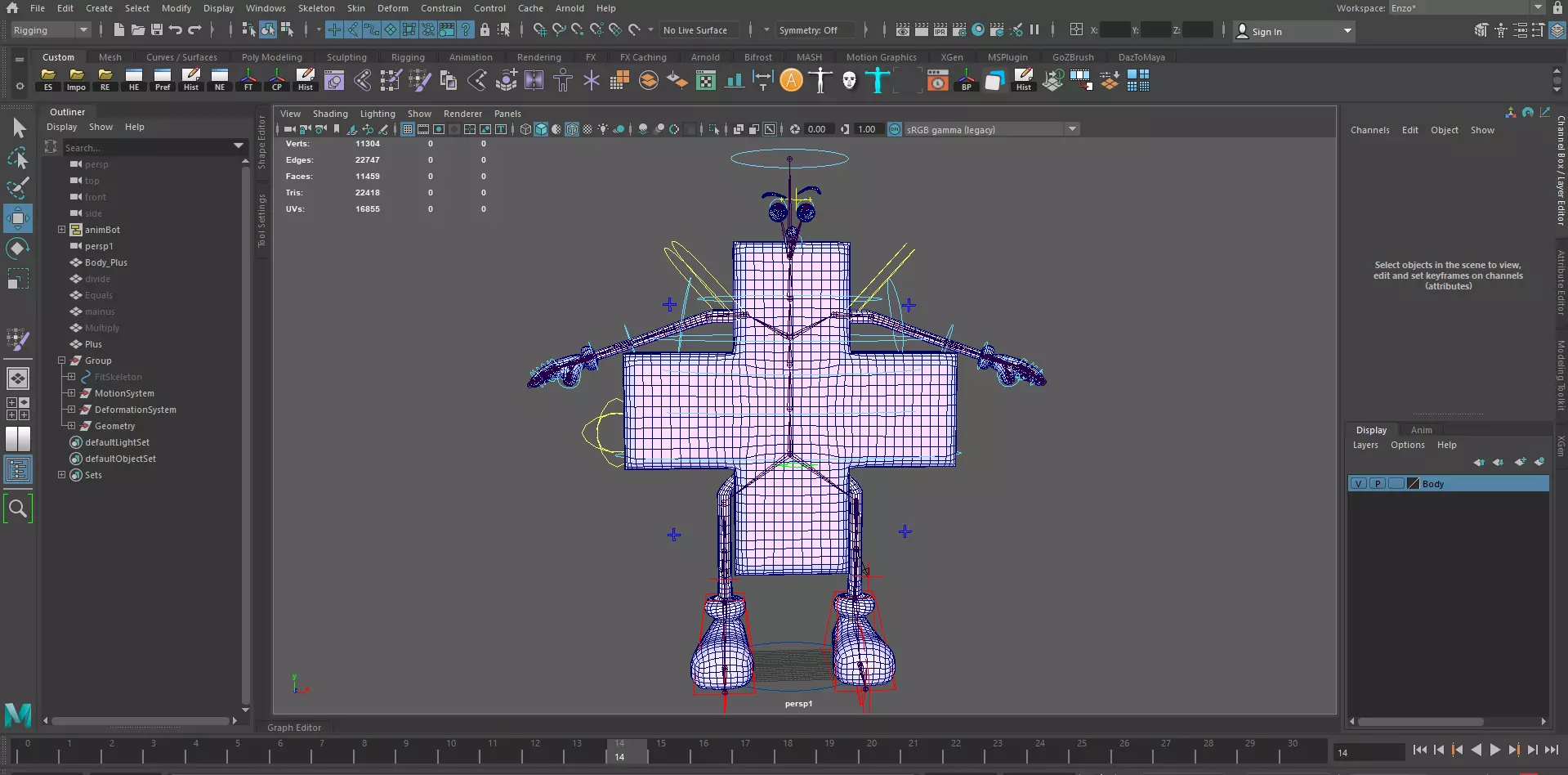Click the Scale tool in toolbox

[x=18, y=280]
